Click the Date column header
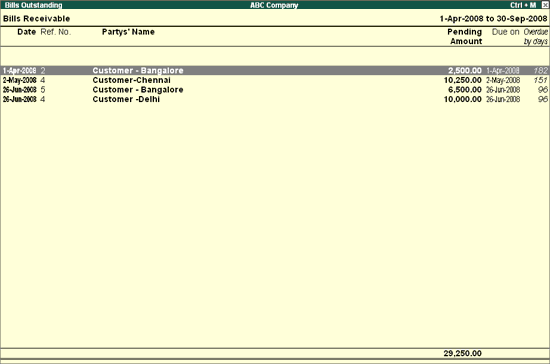 tap(27, 32)
